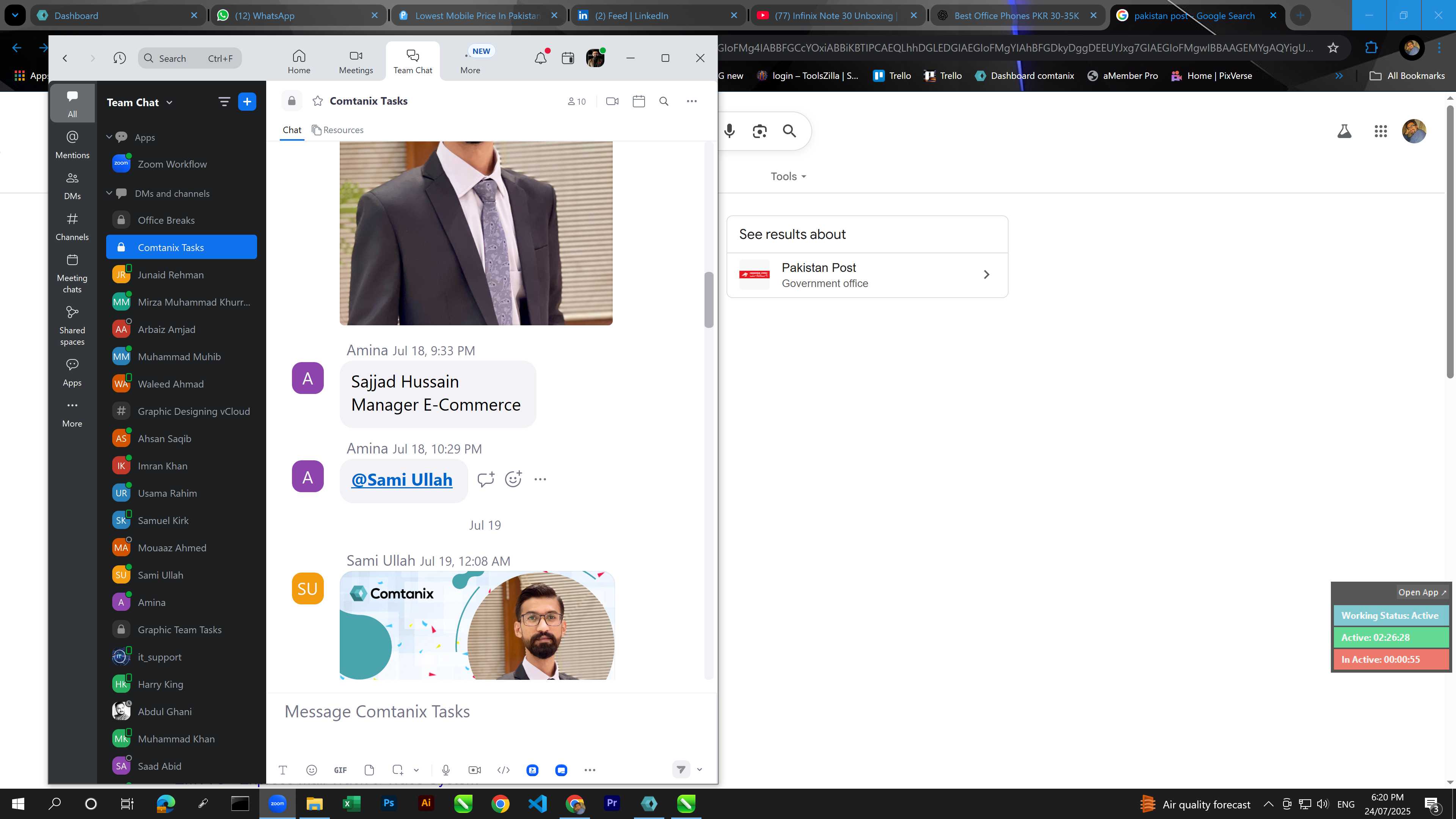Open the More tab with NEW badge
This screenshot has width=1456, height=819.
[470, 61]
